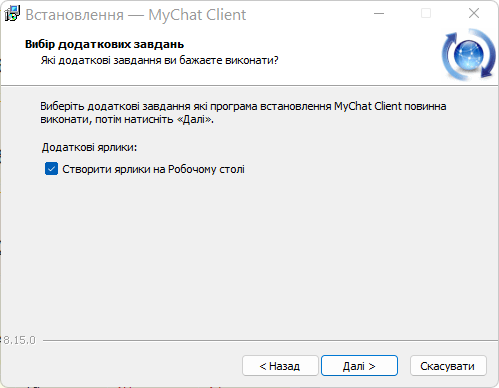The image size is (499, 388).
Task: Close the MyChat Client setup window
Action: (474, 14)
